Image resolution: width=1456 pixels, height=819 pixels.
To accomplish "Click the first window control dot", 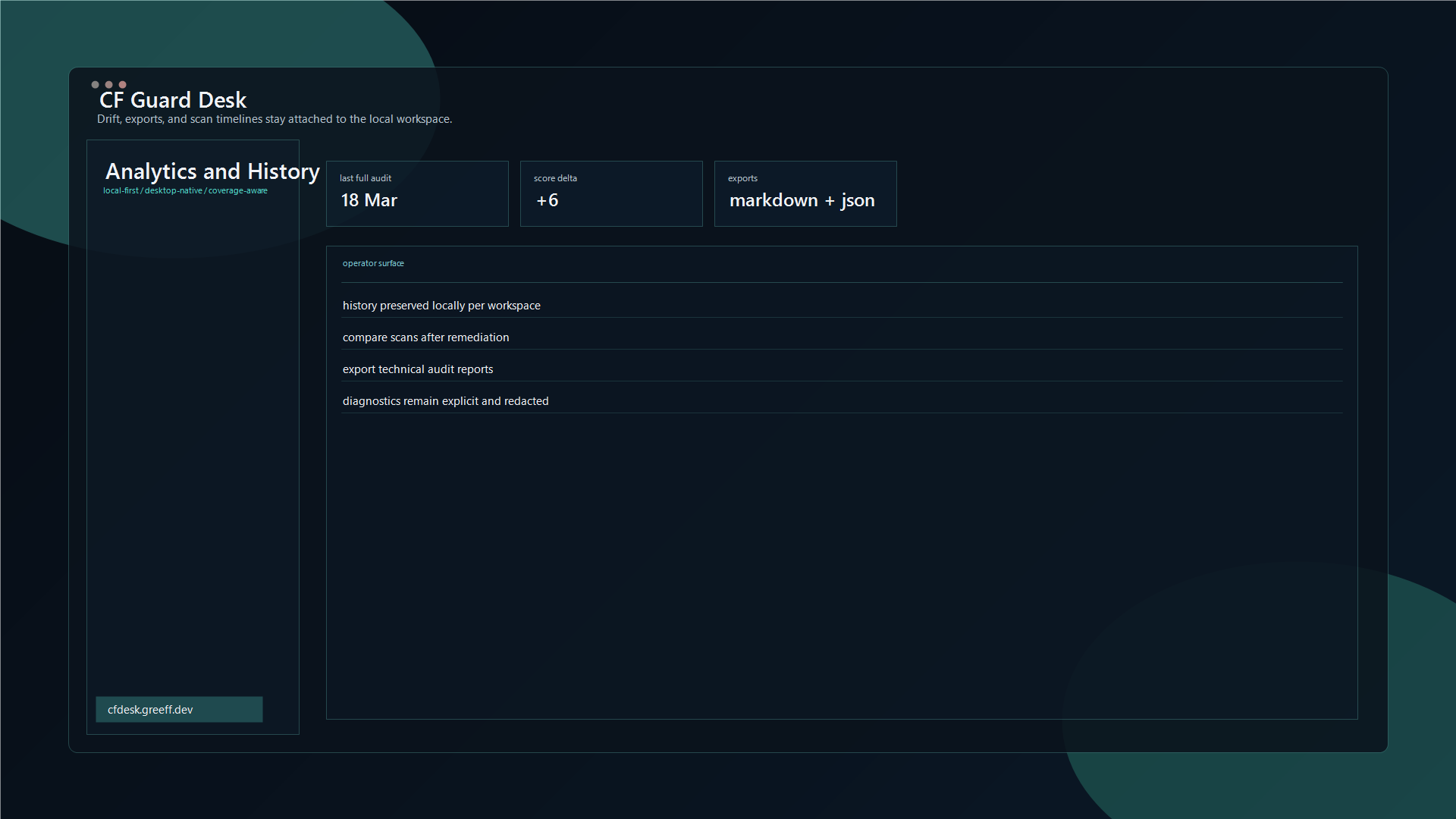I will pos(96,85).
